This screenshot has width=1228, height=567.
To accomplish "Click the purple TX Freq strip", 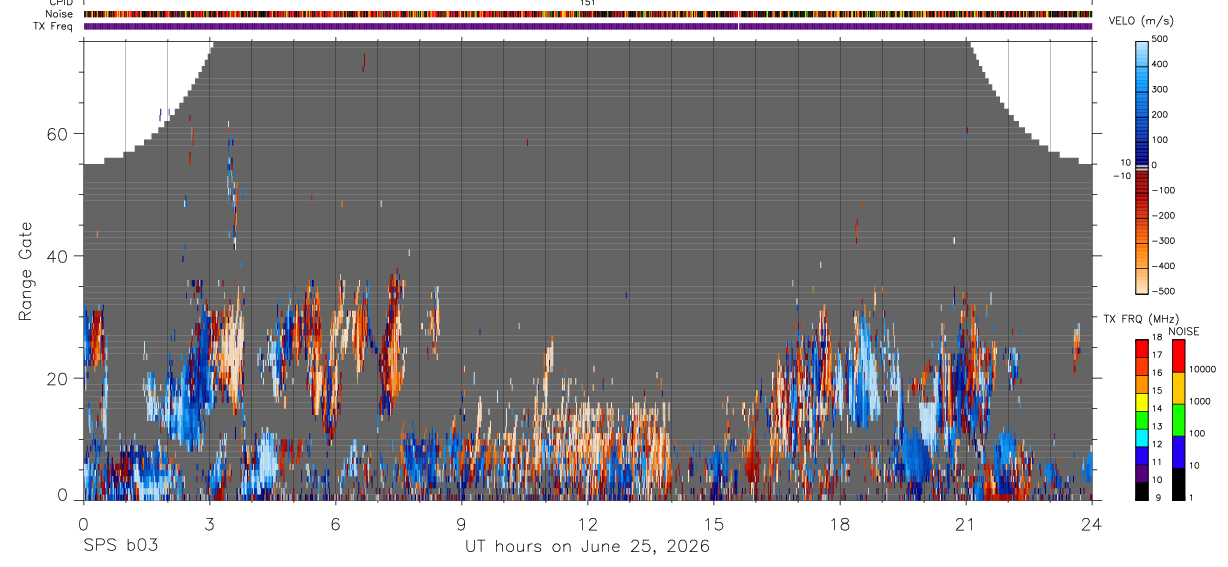I will (587, 26).
